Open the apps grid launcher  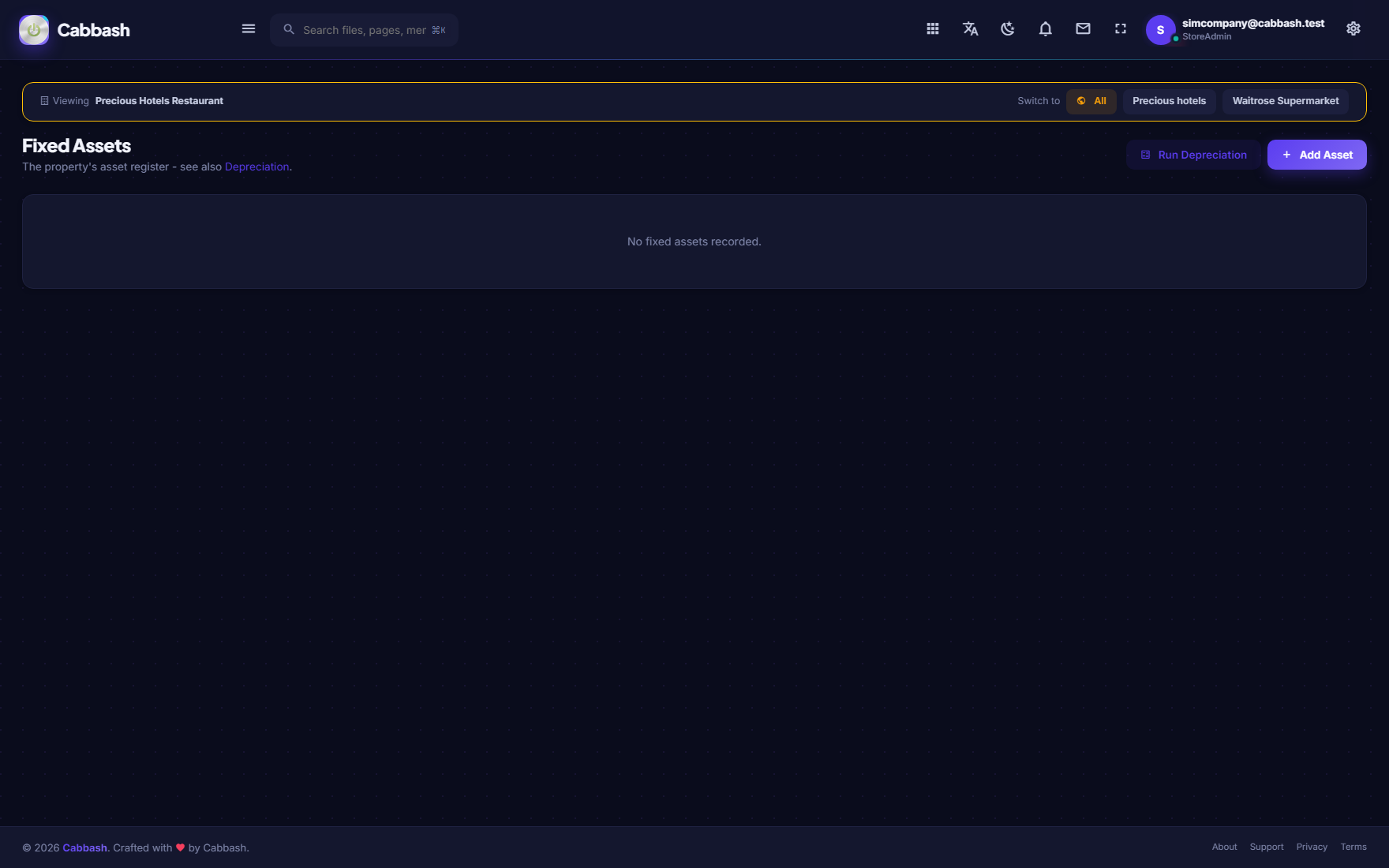933,29
